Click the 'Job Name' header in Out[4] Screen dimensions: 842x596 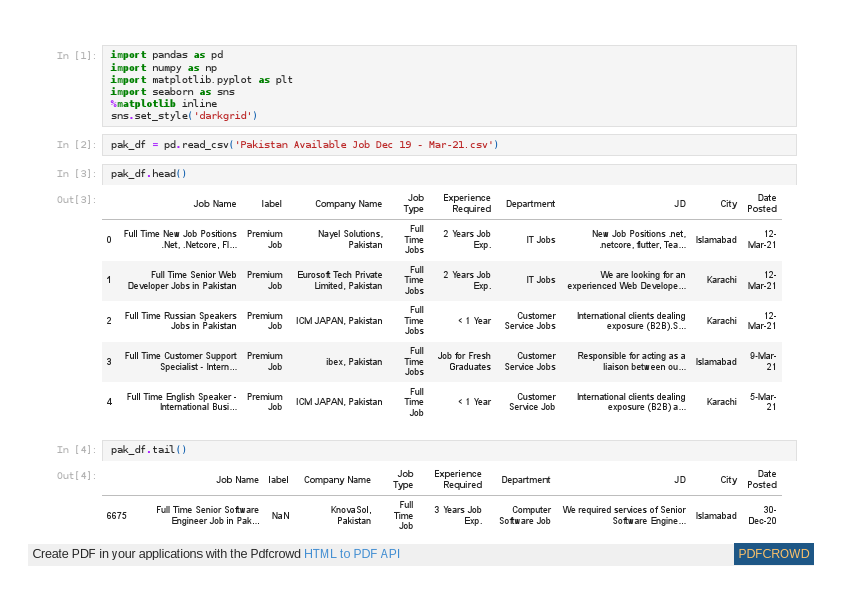237,480
